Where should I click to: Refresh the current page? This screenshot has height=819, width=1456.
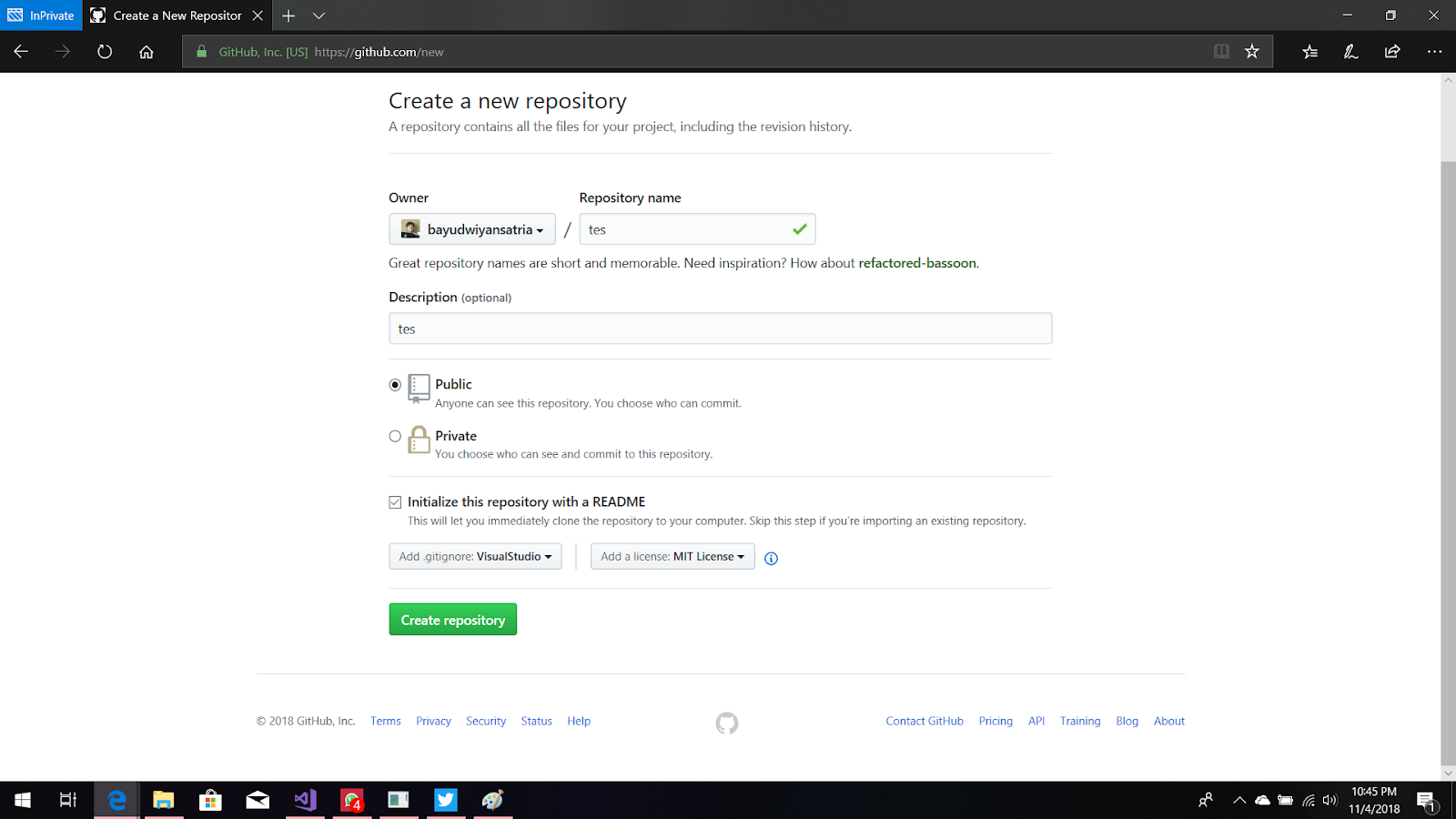tap(105, 52)
